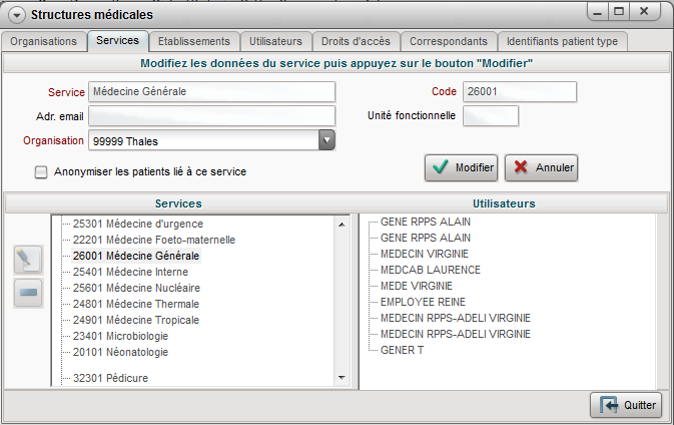Open the window menu icon in title bar

16,14
